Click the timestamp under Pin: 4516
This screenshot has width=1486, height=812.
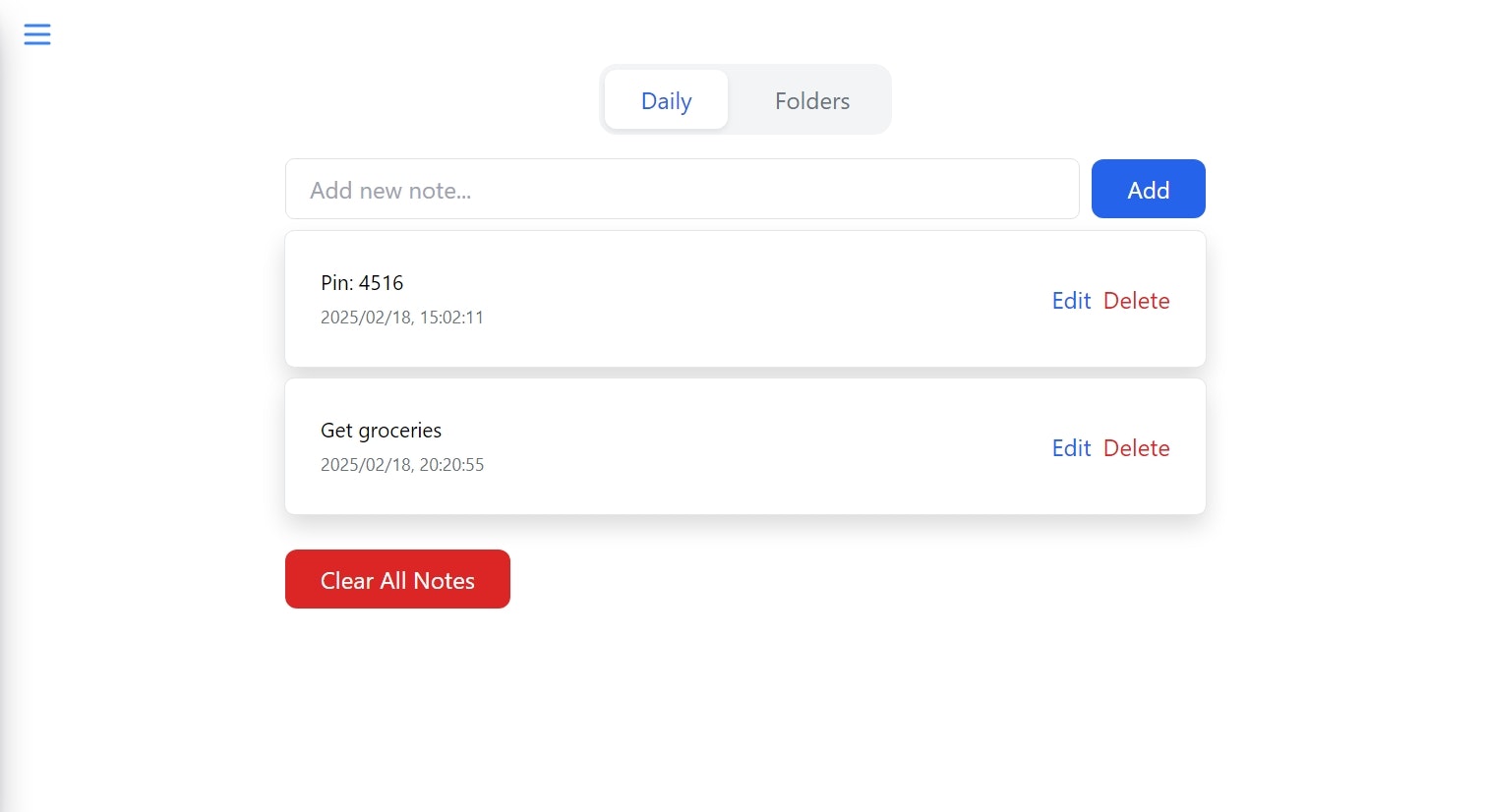point(402,317)
